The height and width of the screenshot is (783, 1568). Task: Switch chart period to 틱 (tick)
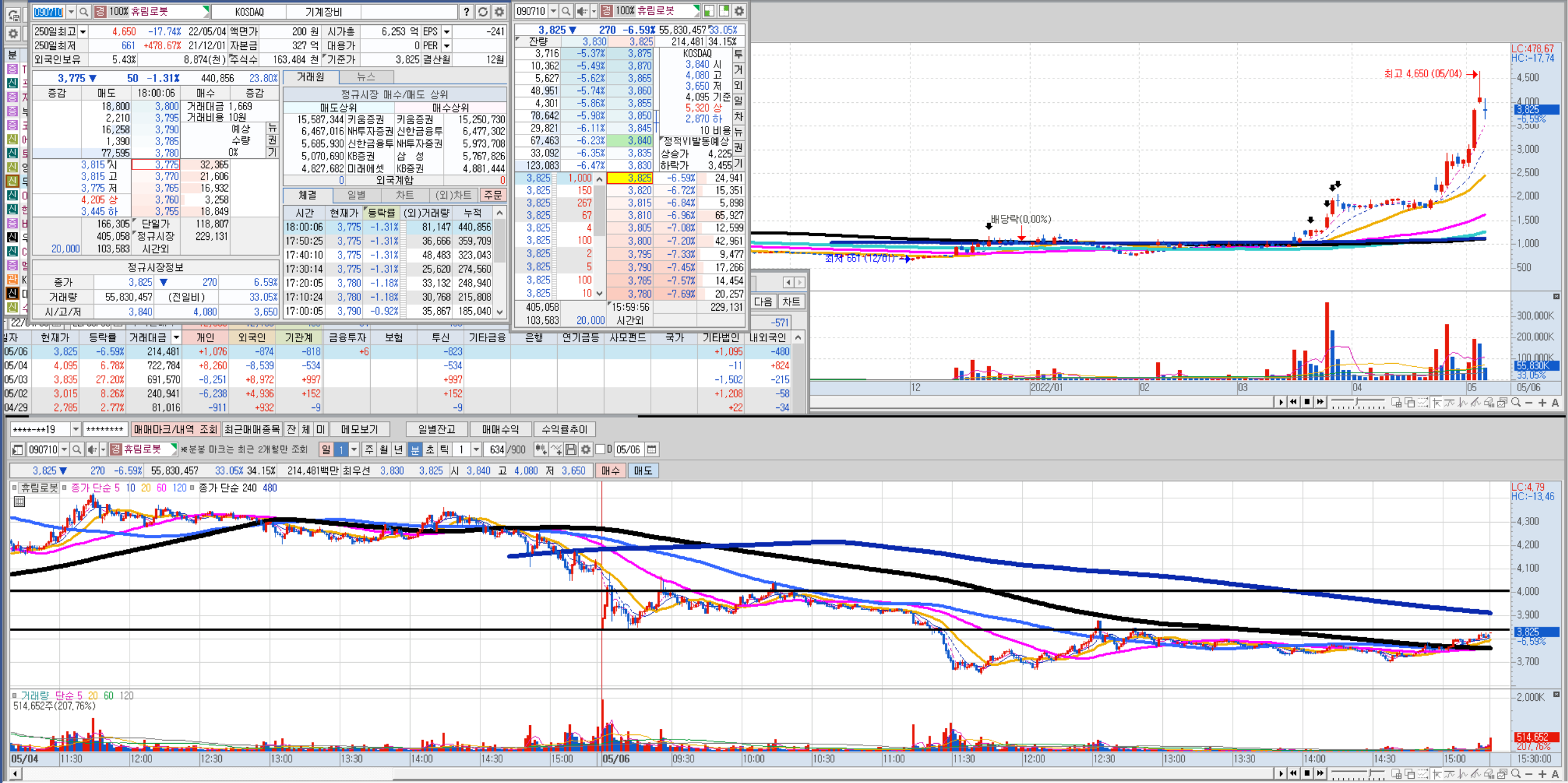(444, 450)
